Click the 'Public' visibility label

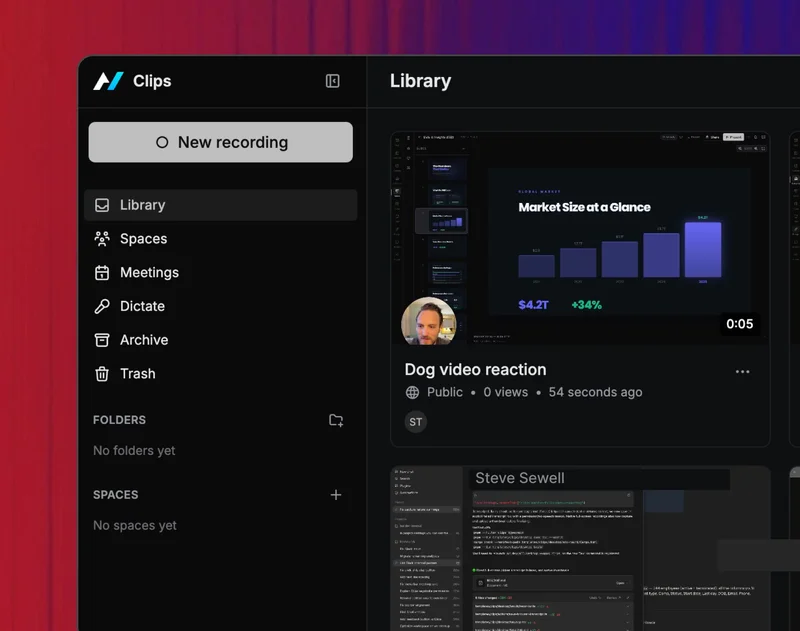click(x=445, y=392)
